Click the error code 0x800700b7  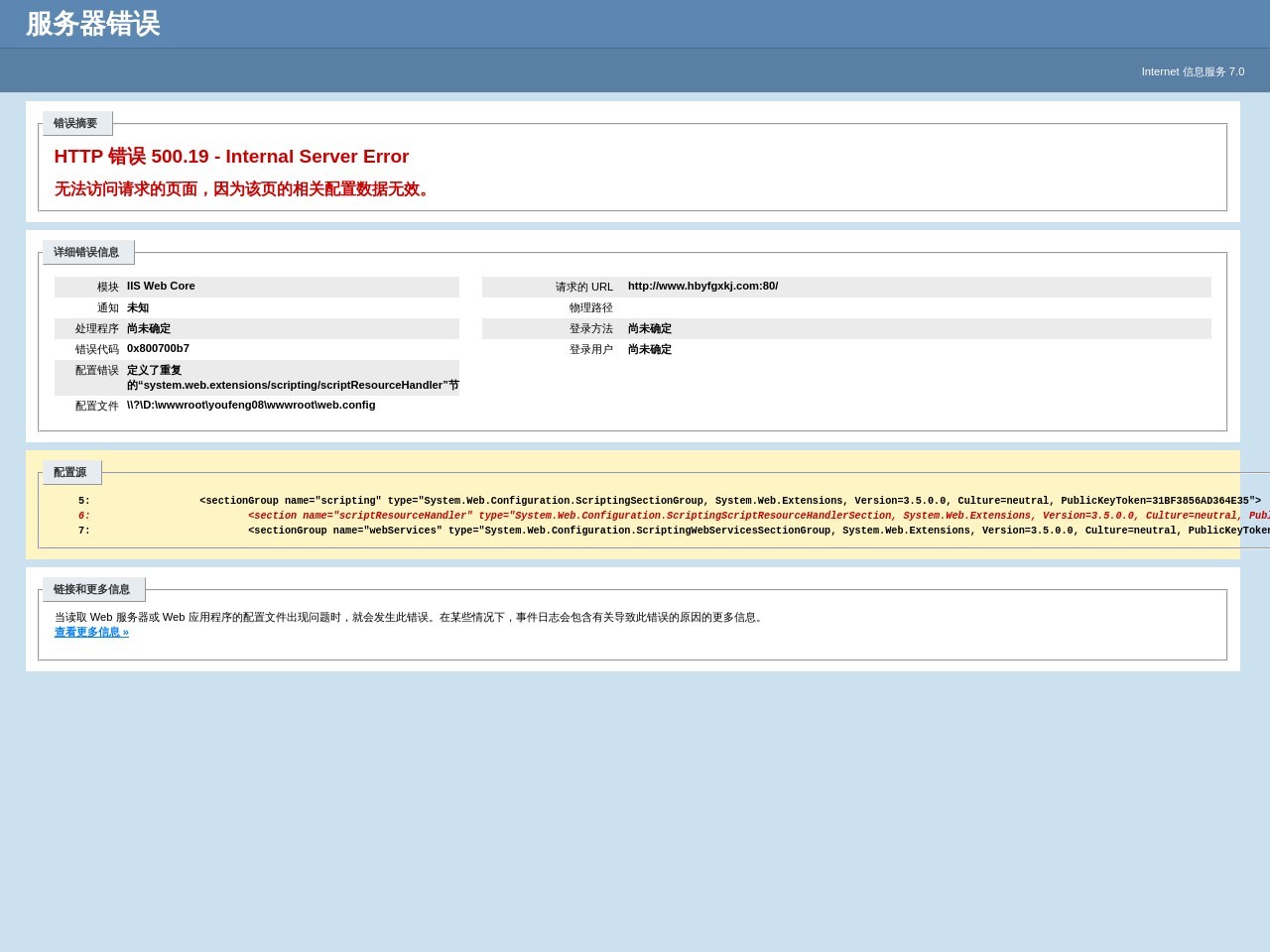pyautogui.click(x=158, y=349)
